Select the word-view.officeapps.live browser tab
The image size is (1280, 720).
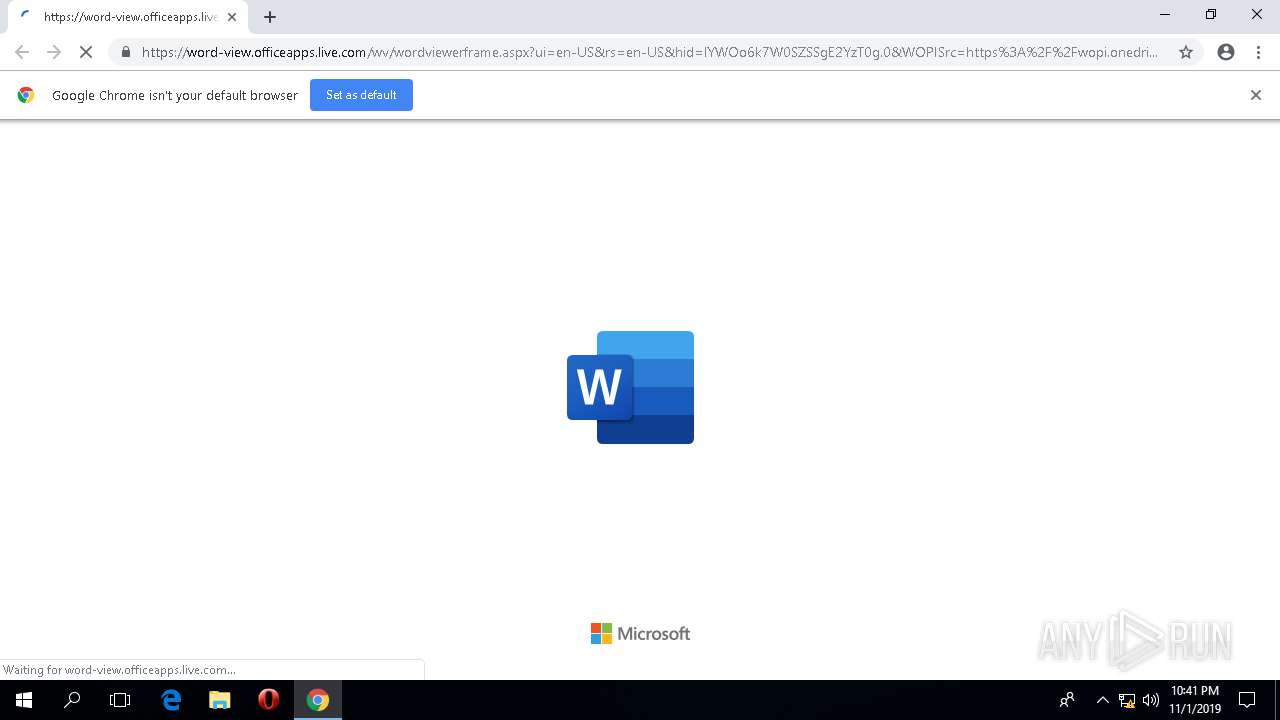click(x=127, y=17)
